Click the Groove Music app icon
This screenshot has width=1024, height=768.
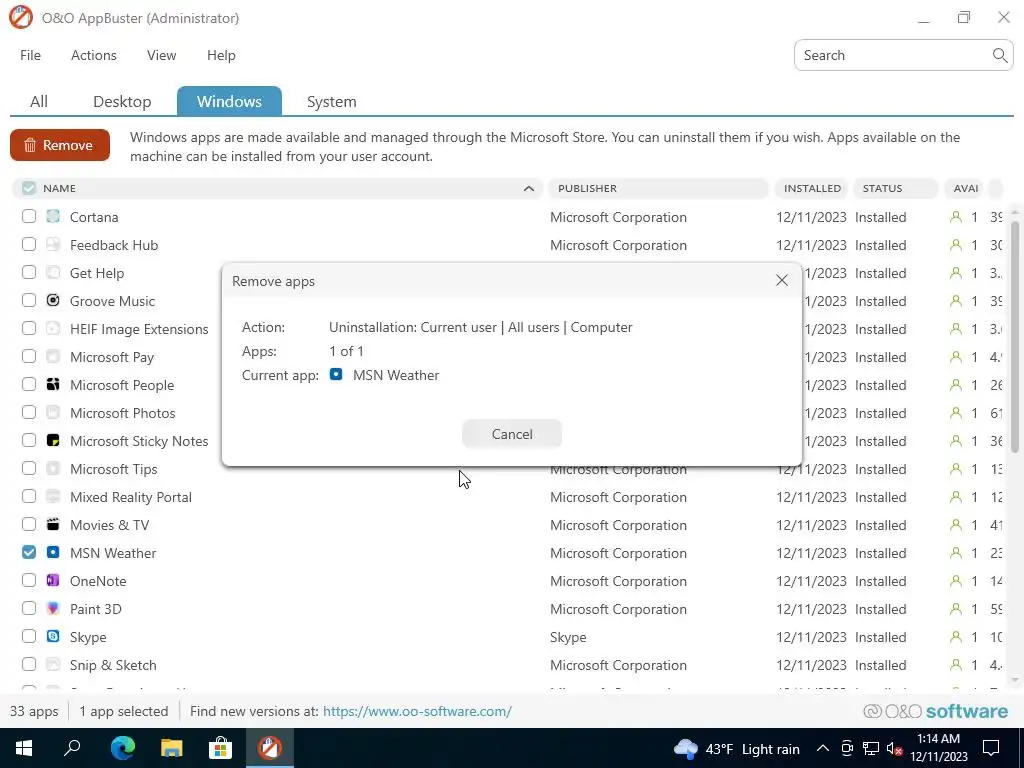(53, 300)
